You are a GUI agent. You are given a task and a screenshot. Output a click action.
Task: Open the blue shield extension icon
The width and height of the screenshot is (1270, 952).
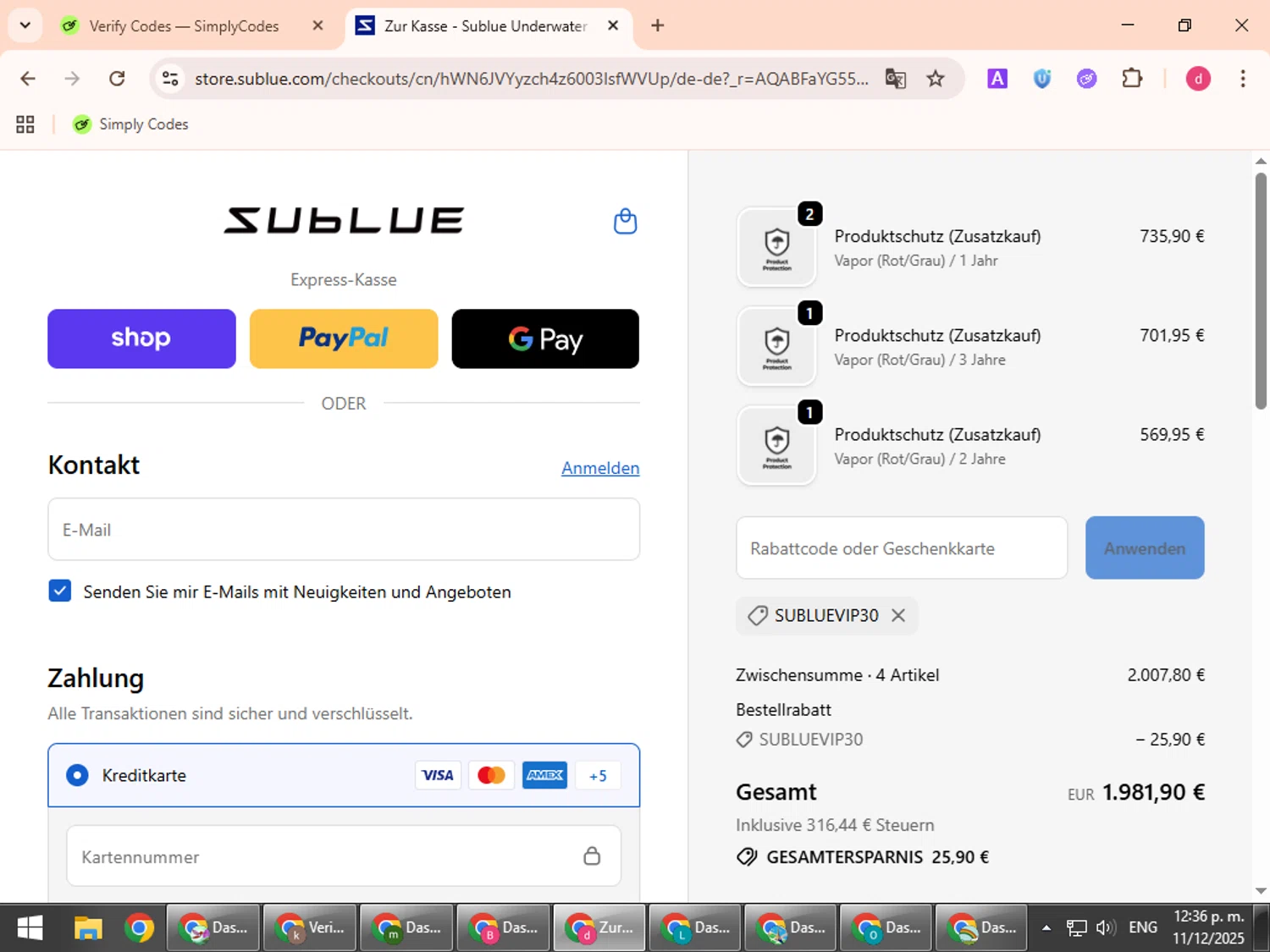1042,79
